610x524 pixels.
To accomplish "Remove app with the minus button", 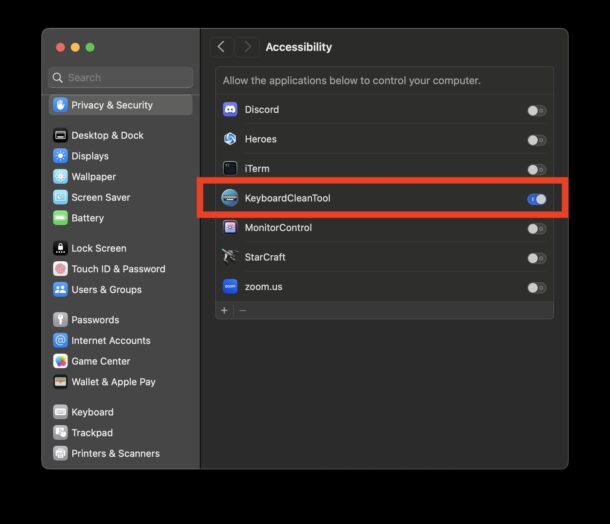I will click(242, 310).
